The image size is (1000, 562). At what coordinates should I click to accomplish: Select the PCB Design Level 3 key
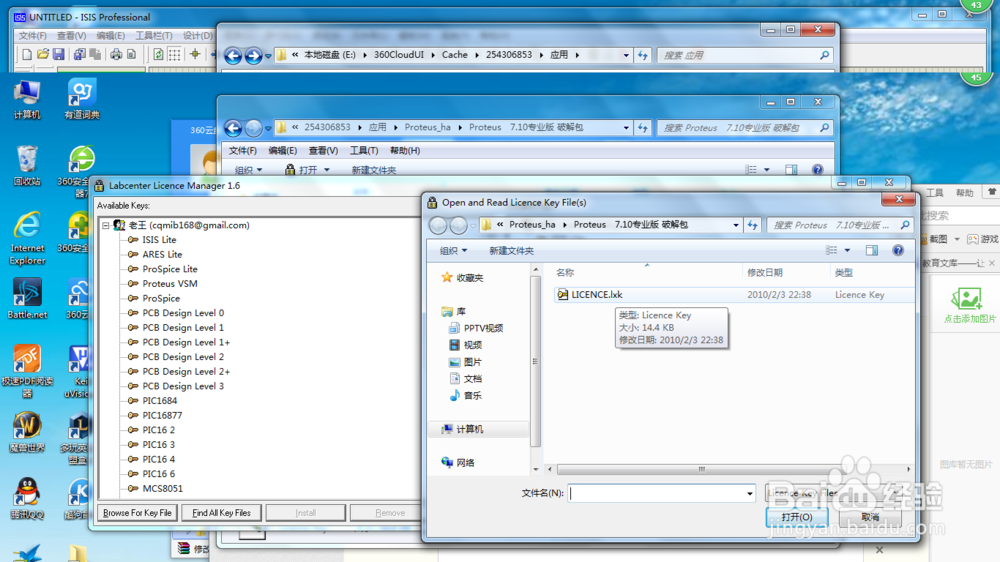pos(183,387)
